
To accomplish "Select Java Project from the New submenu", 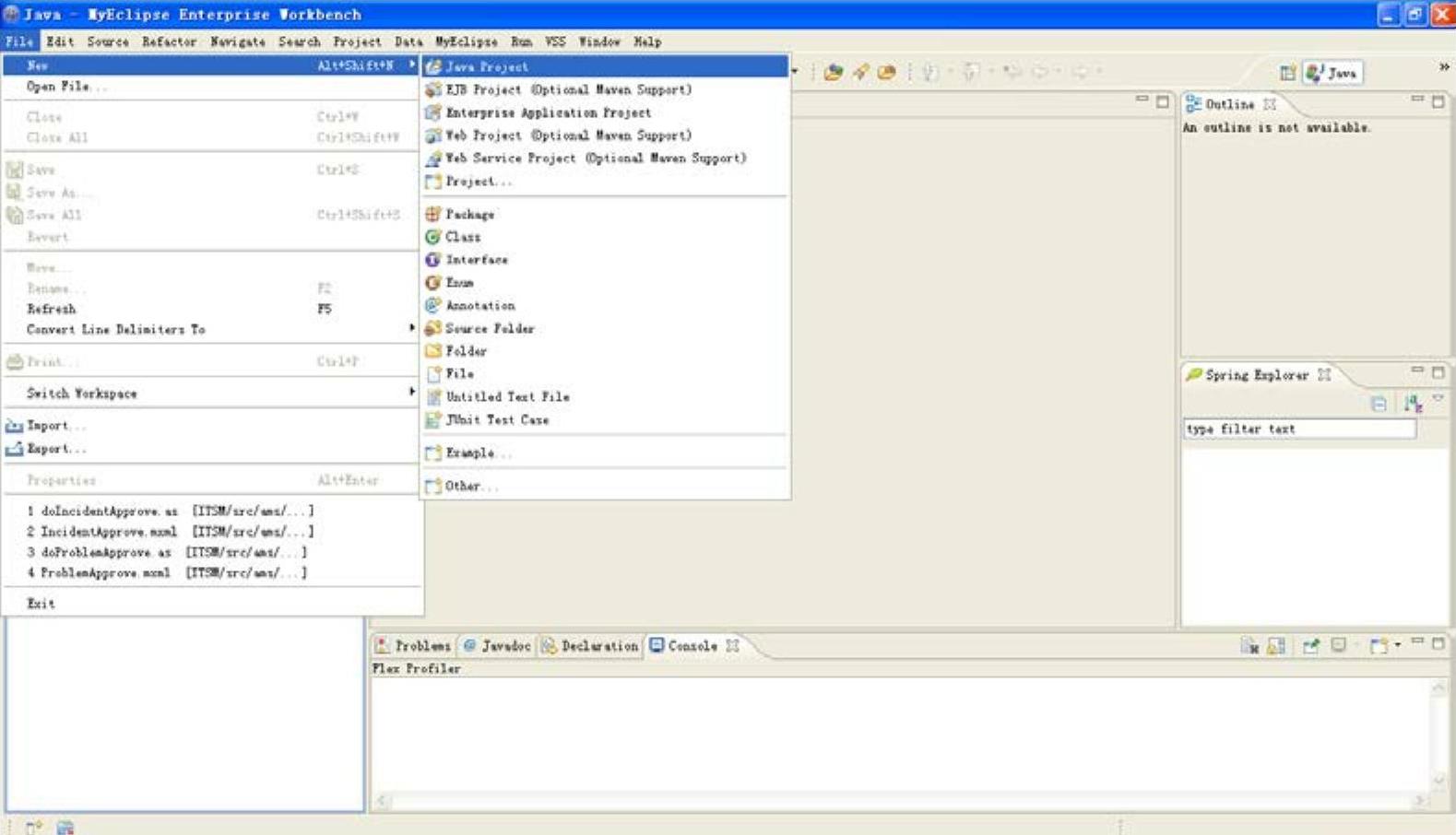I will point(605,66).
